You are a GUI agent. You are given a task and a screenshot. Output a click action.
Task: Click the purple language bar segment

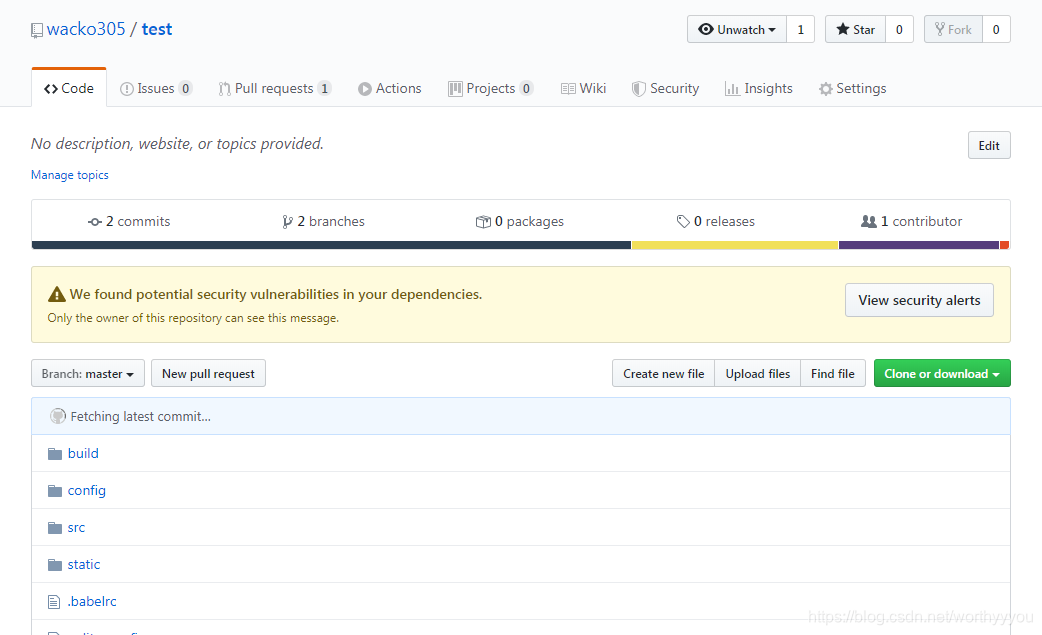coord(919,245)
